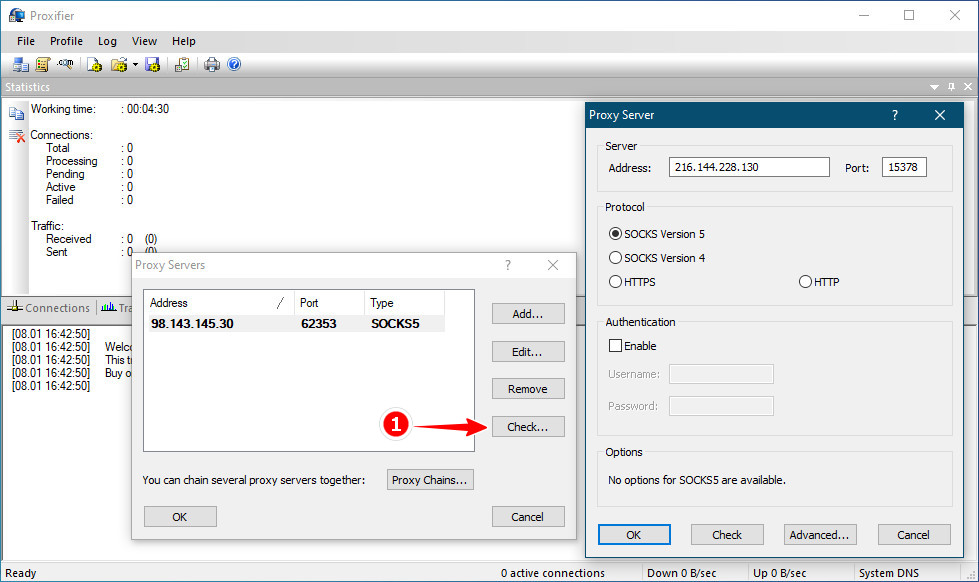
Task: Open help in Proxy Servers dialog title bar
Action: point(508,265)
